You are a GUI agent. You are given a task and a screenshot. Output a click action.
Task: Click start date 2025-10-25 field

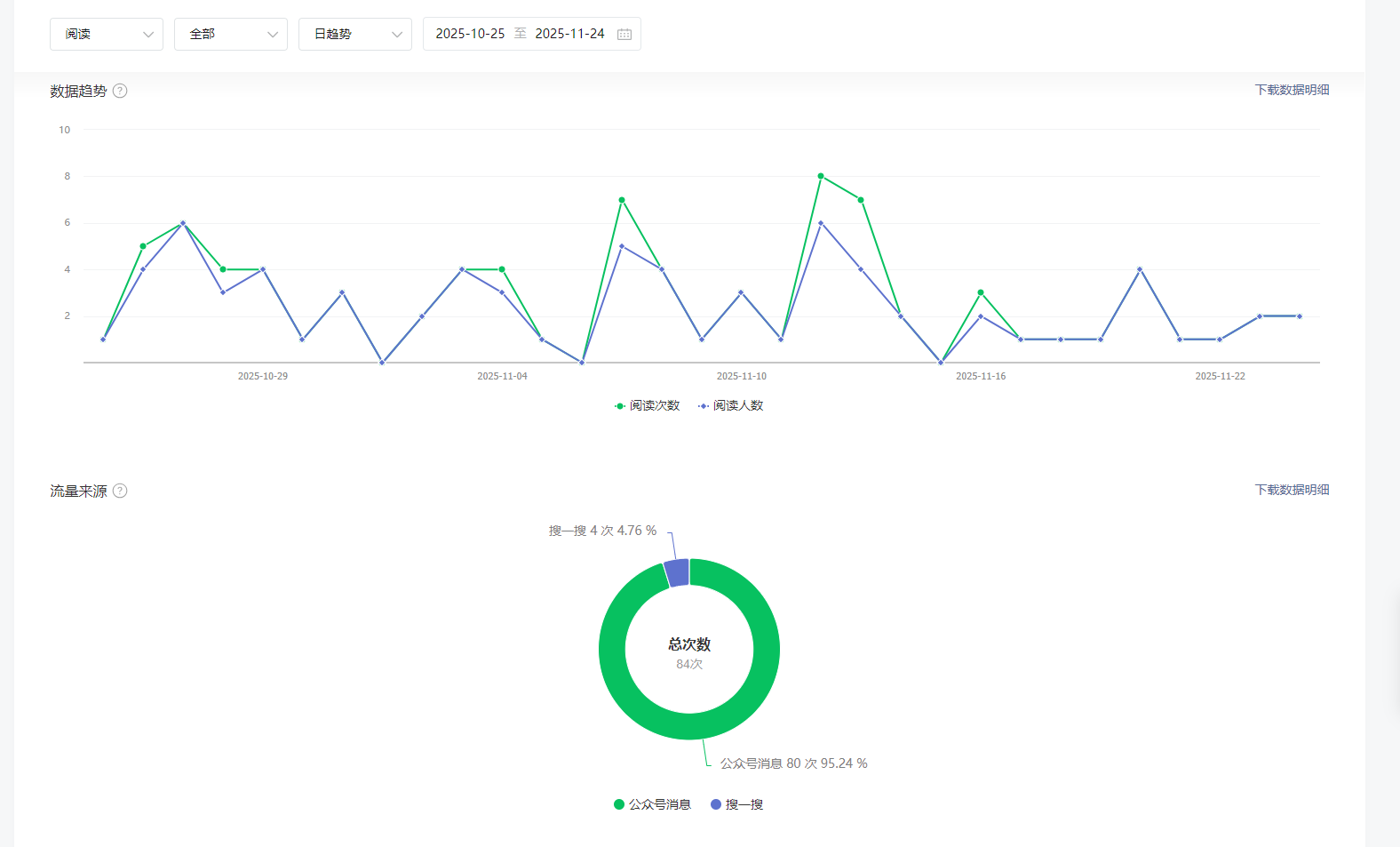(x=470, y=34)
